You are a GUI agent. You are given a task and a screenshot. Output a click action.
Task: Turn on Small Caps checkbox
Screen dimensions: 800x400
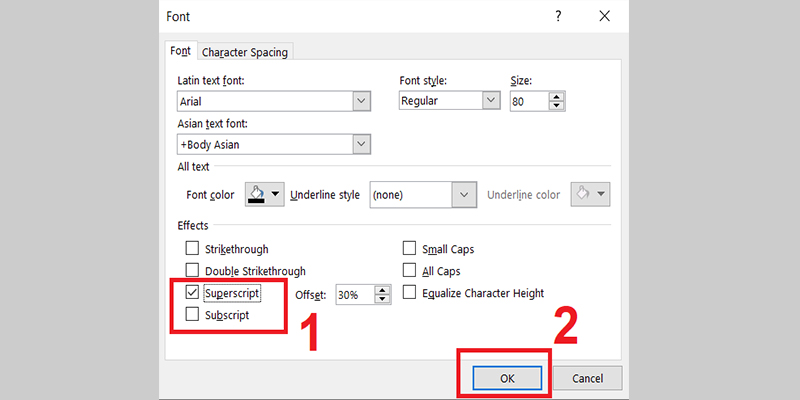tap(410, 248)
